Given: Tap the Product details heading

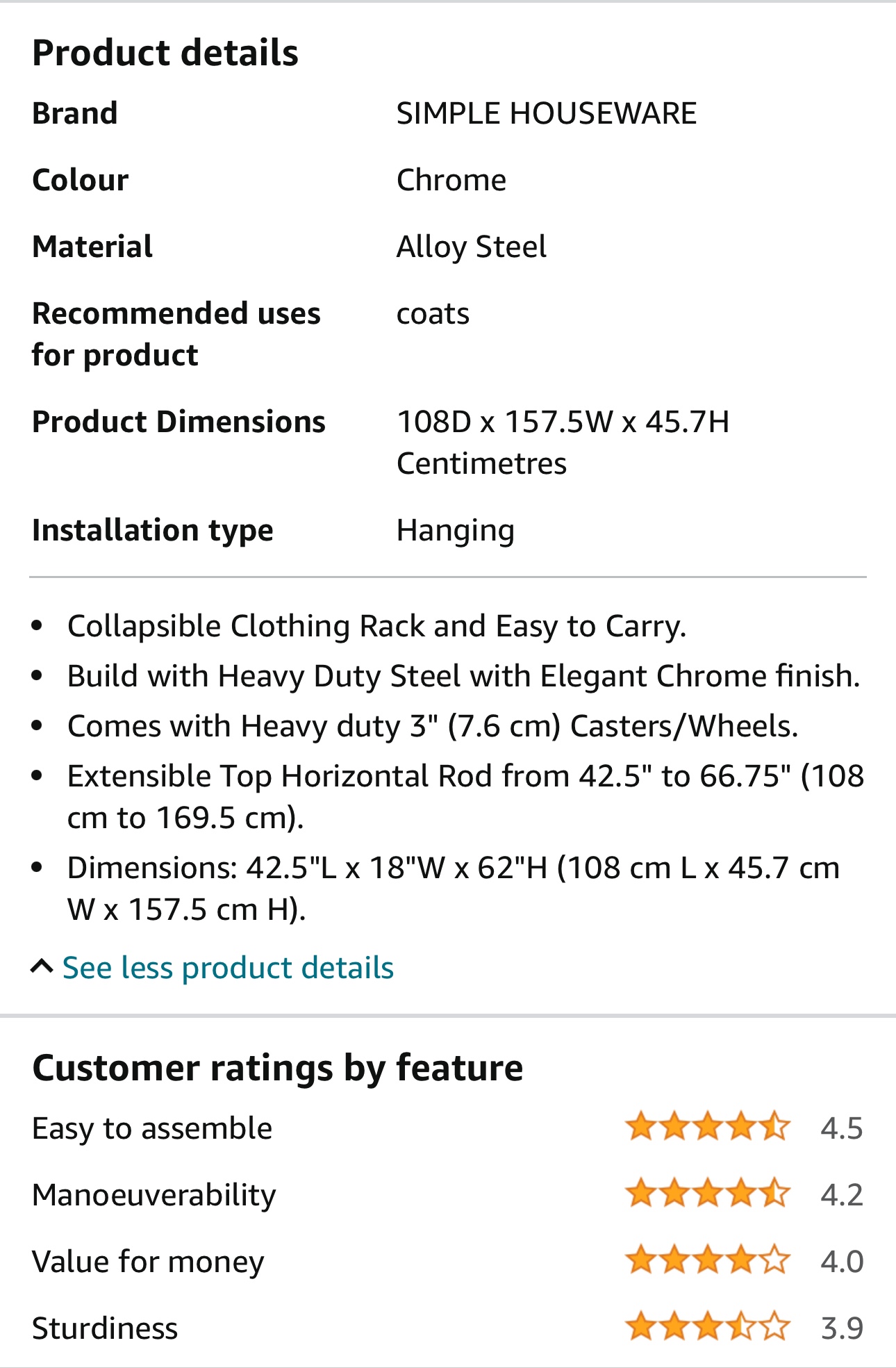Looking at the screenshot, I should click(x=165, y=53).
